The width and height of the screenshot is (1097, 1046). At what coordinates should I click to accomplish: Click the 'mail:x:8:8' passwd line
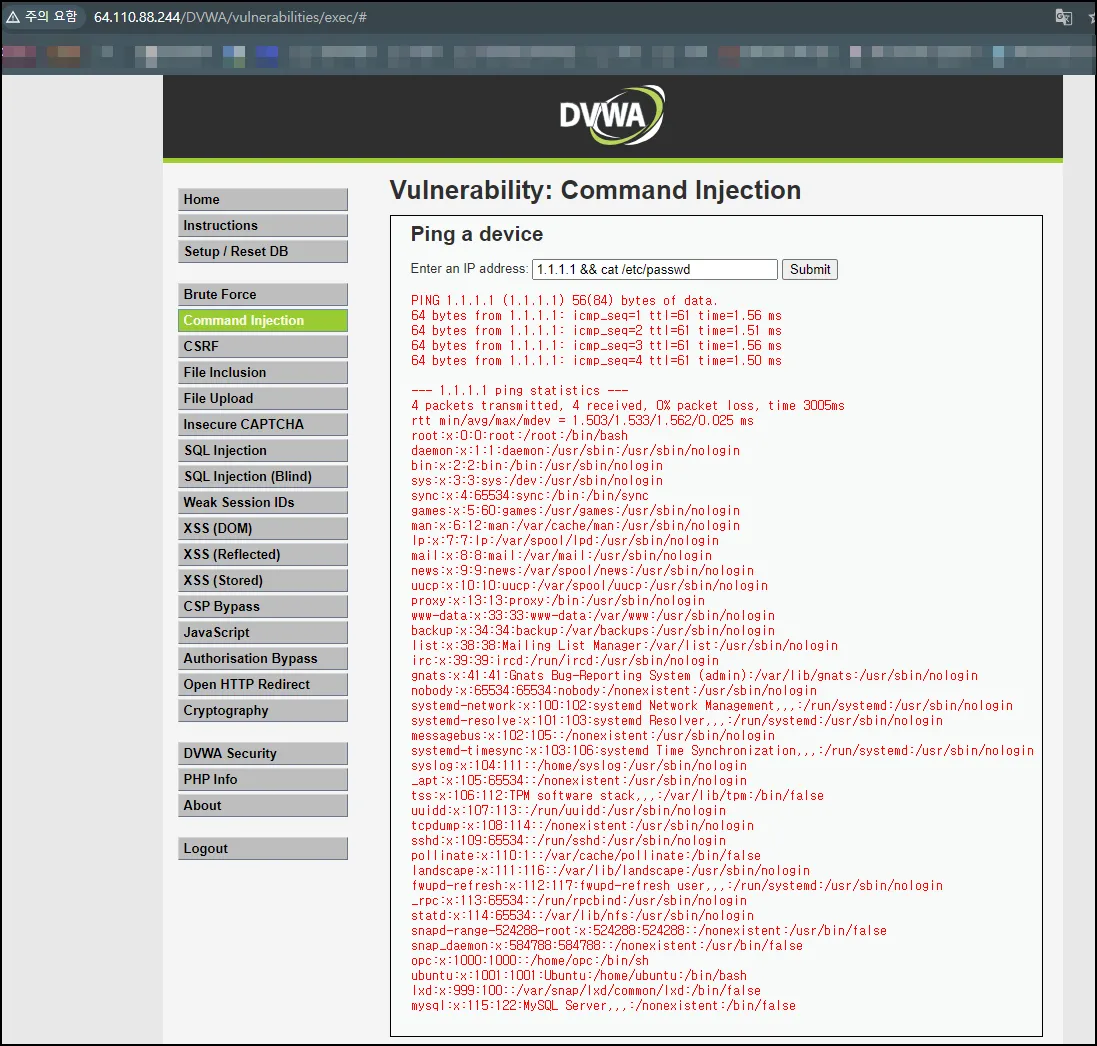(x=561, y=556)
